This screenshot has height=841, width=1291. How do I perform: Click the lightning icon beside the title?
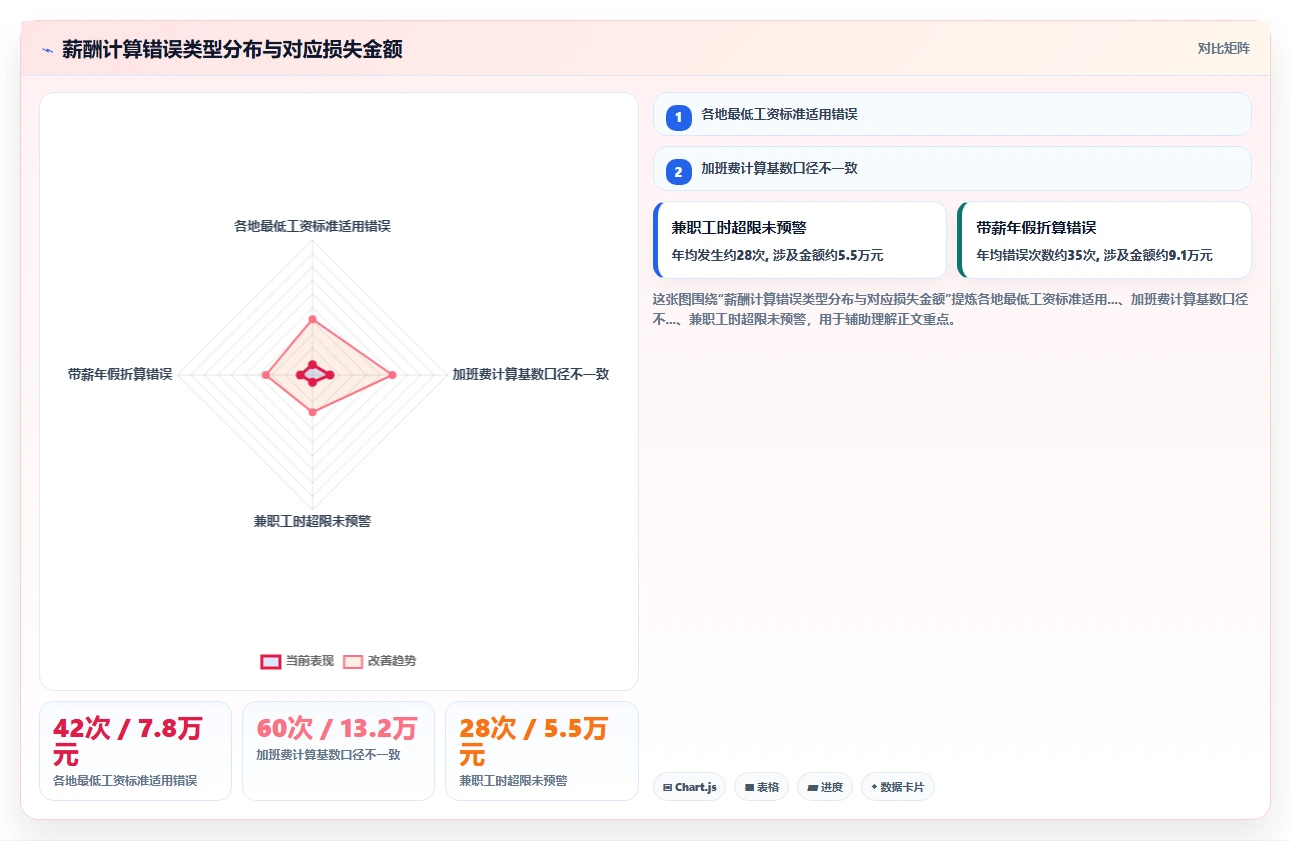(48, 49)
